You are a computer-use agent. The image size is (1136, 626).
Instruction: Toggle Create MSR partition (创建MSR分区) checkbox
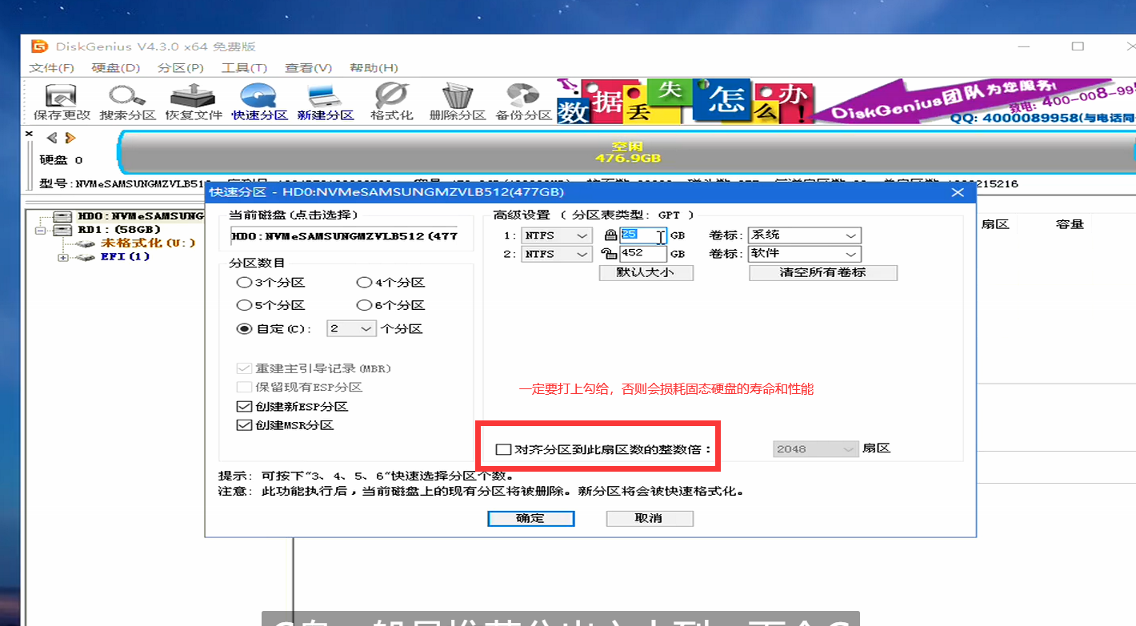[x=244, y=425]
